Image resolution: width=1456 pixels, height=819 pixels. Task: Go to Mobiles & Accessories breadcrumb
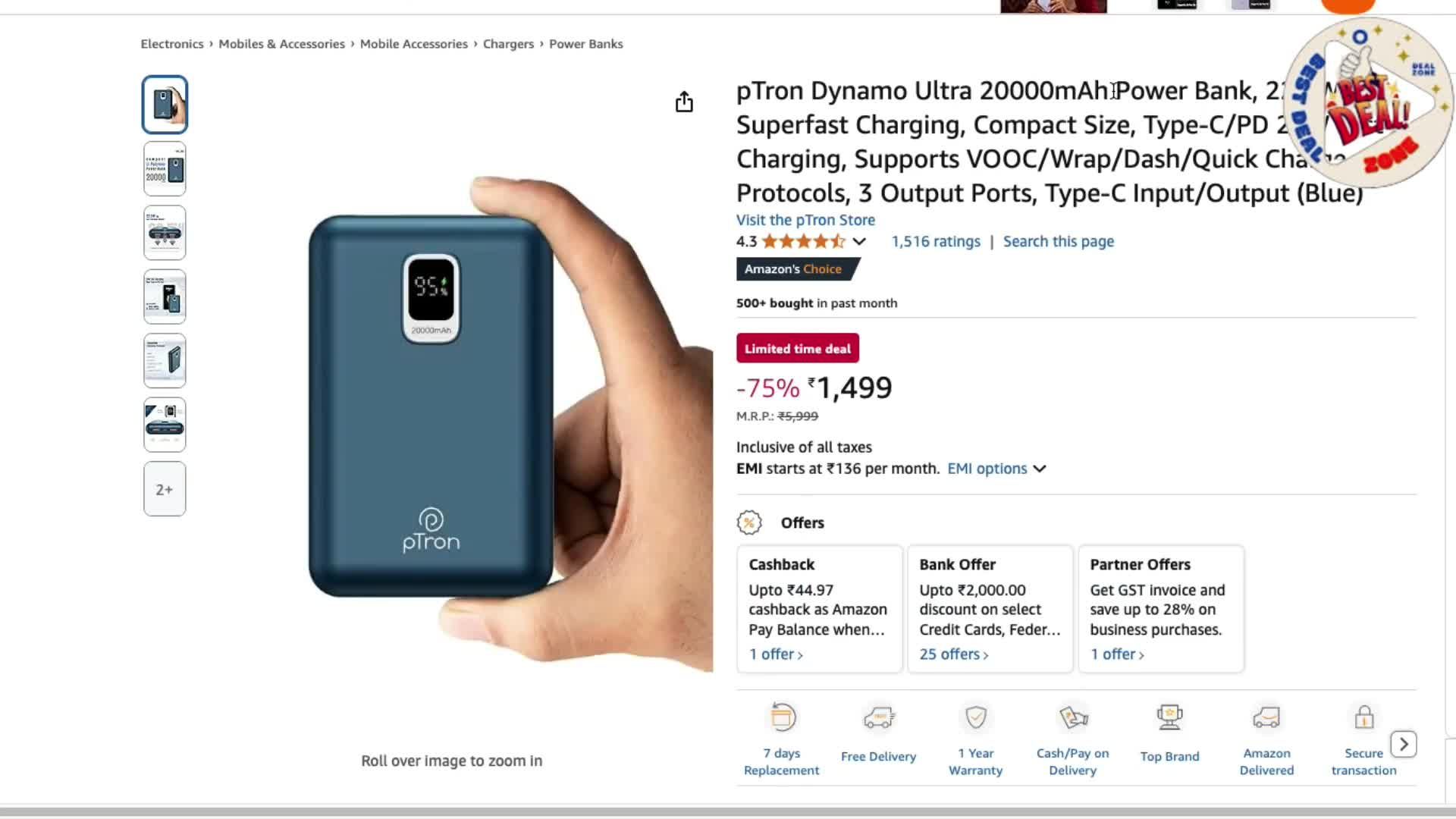click(x=281, y=44)
